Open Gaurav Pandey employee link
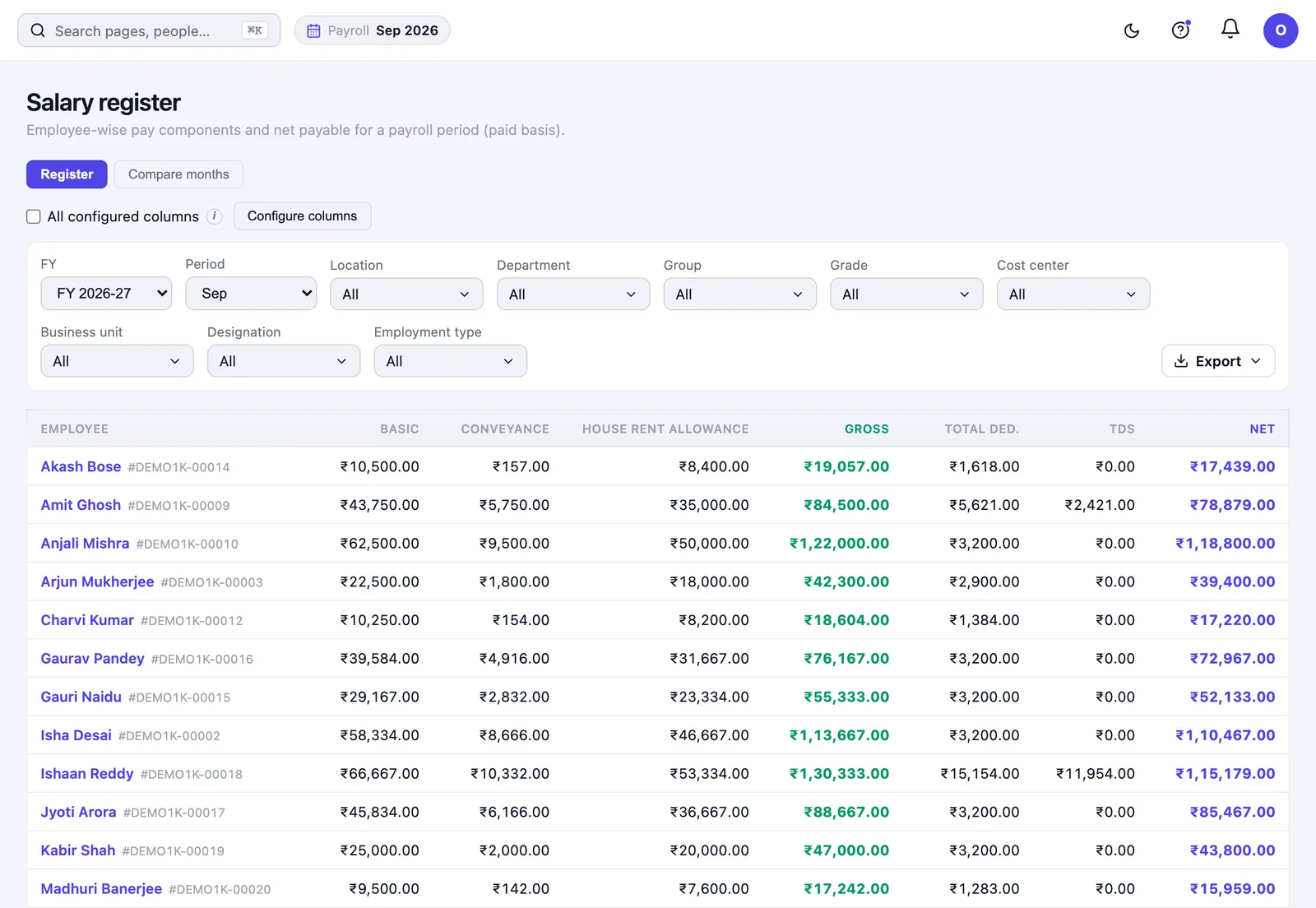 click(92, 659)
